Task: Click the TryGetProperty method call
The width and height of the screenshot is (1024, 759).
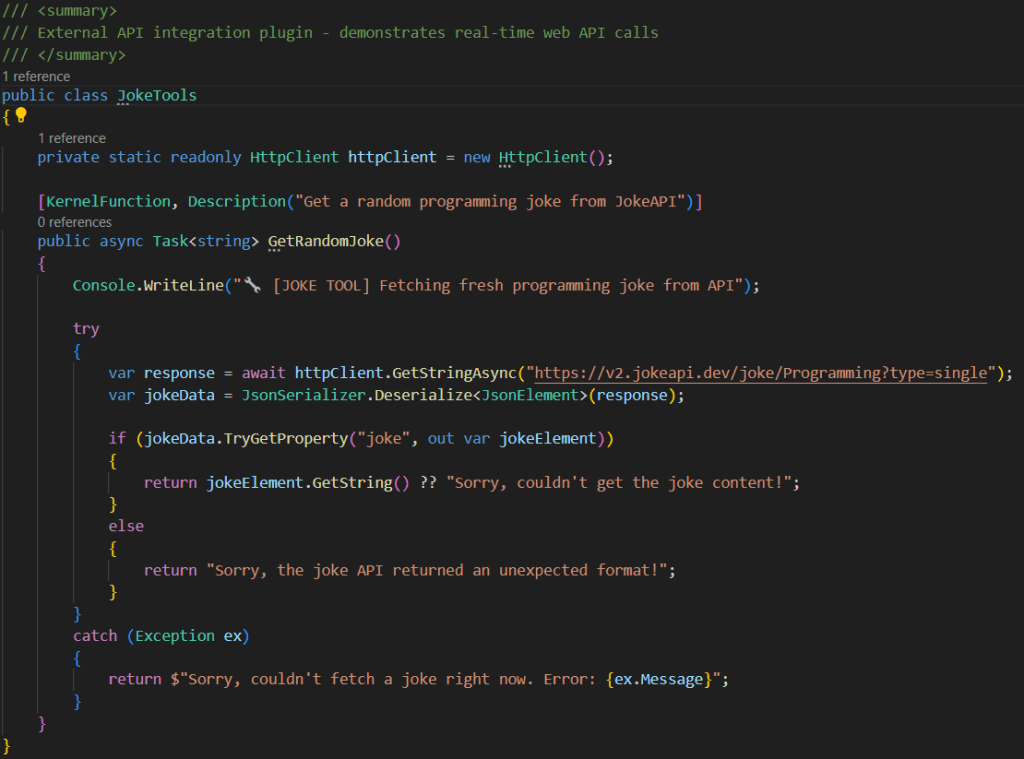Action: [263, 439]
